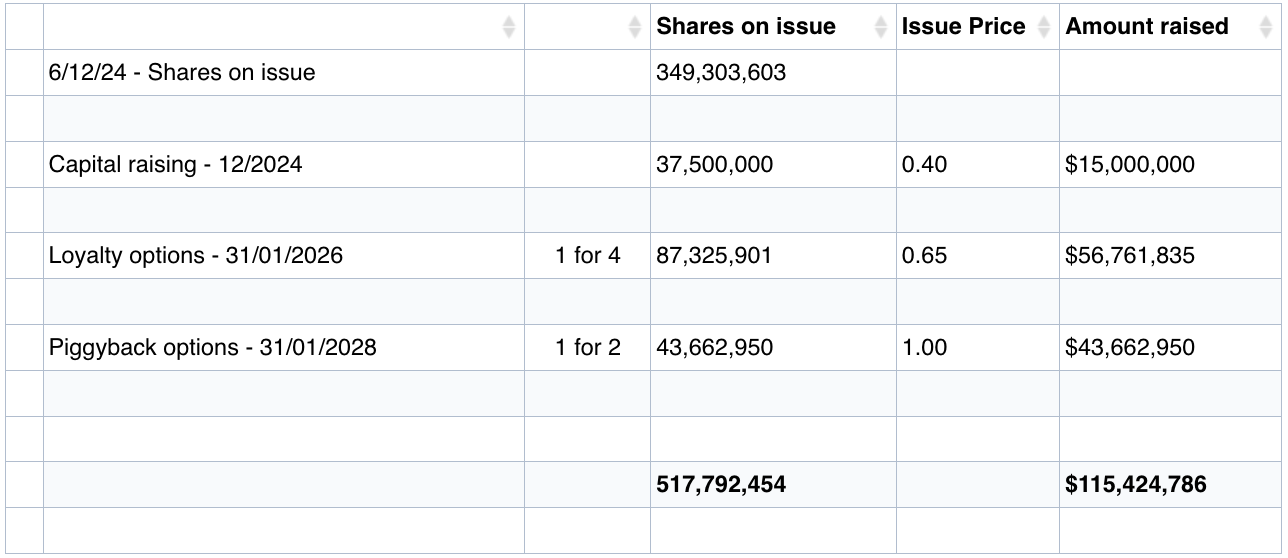1288x558 pixels.
Task: Click the sort arrows beside Amount raised
Action: point(1266,27)
